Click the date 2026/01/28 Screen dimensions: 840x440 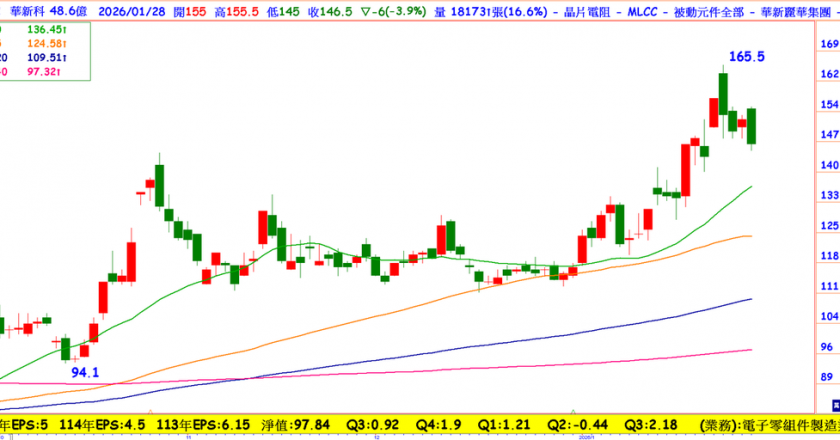(x=132, y=11)
